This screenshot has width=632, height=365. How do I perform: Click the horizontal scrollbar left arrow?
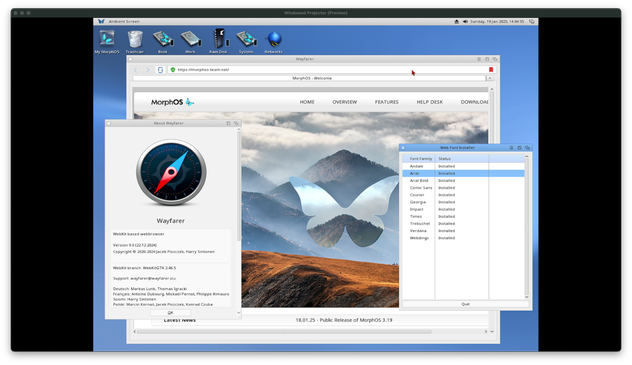(x=135, y=332)
